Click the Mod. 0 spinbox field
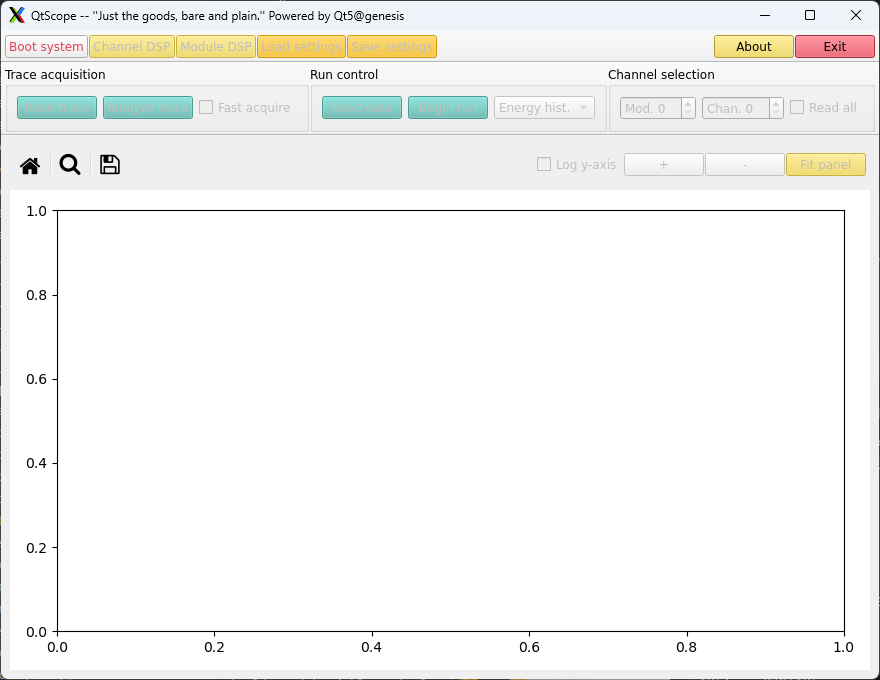Image resolution: width=880 pixels, height=680 pixels. click(651, 108)
